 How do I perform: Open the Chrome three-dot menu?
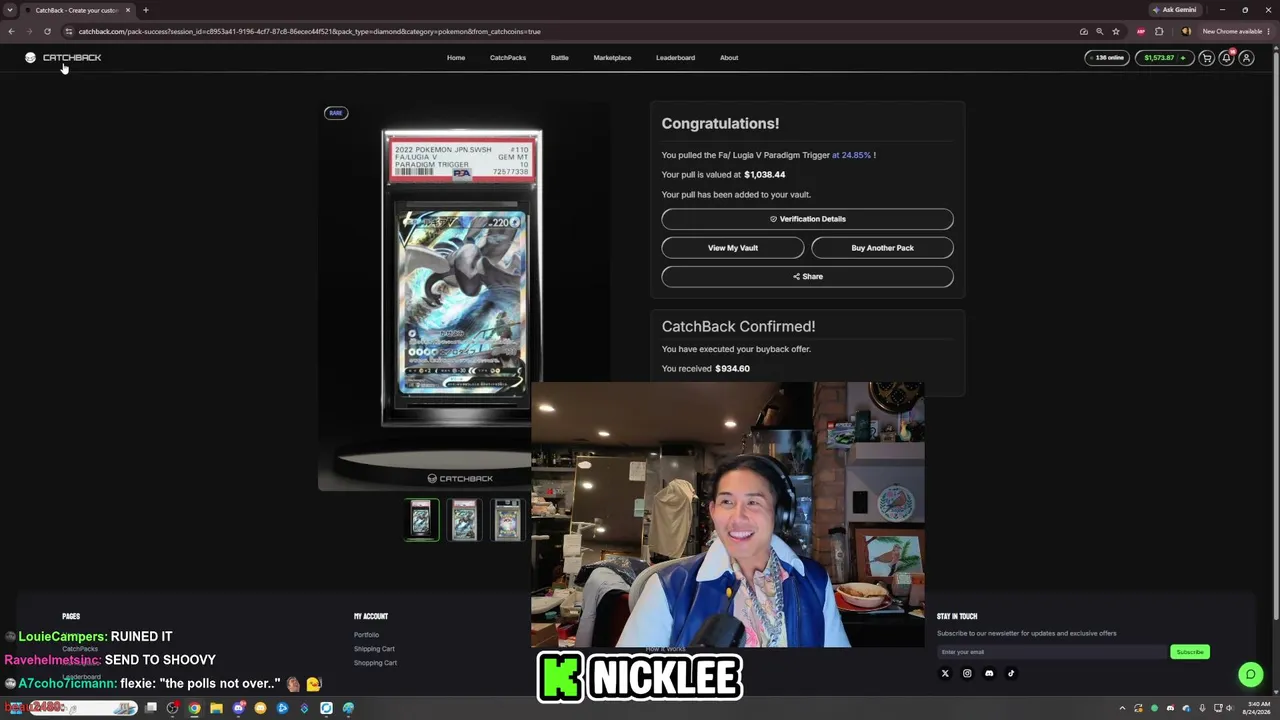tap(1269, 31)
